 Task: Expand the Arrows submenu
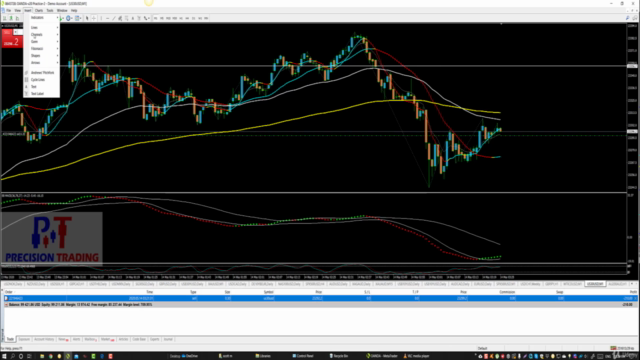pos(42,62)
